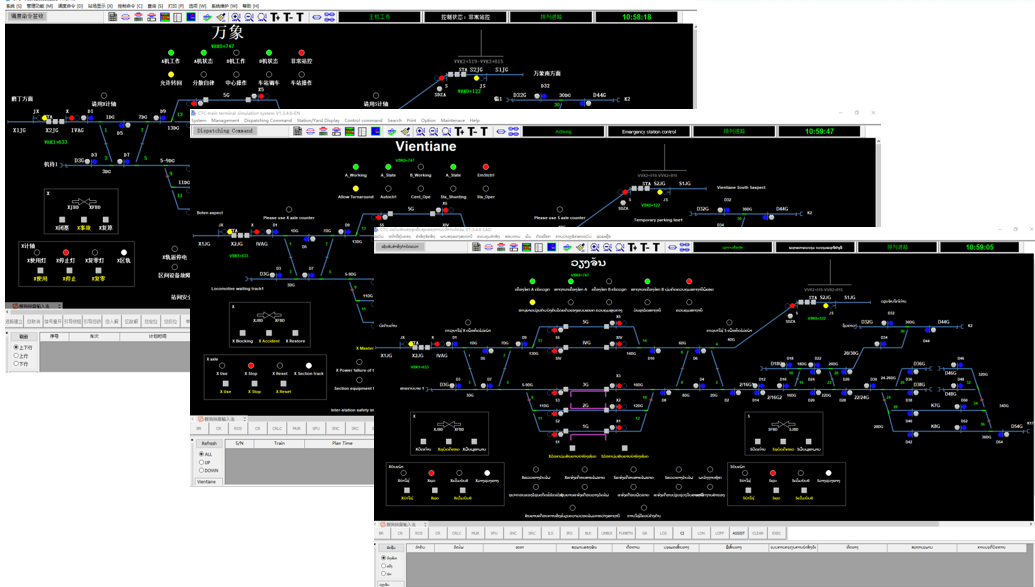Select the DOWN radio button

point(200,471)
